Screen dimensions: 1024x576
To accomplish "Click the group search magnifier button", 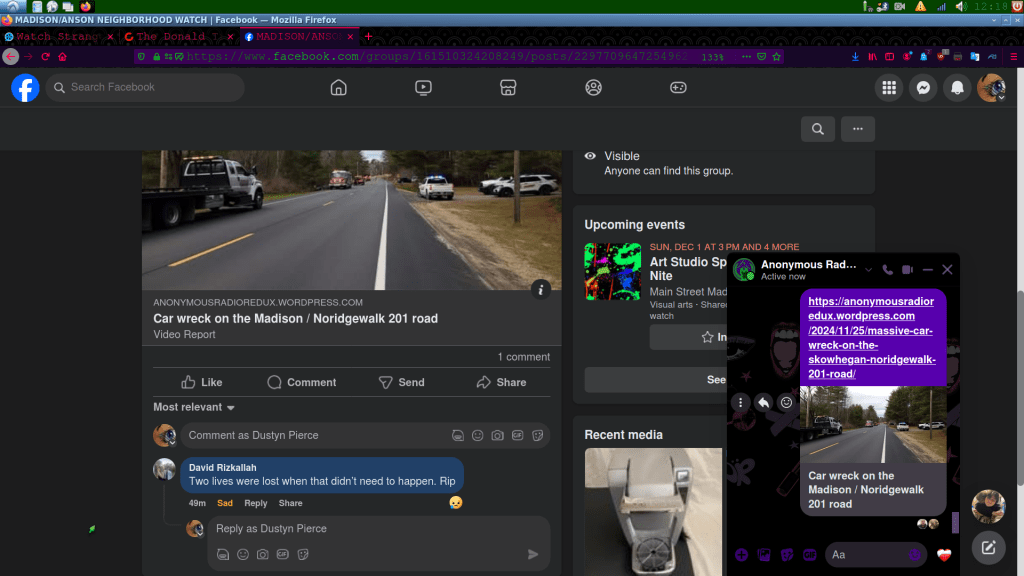I will [818, 129].
